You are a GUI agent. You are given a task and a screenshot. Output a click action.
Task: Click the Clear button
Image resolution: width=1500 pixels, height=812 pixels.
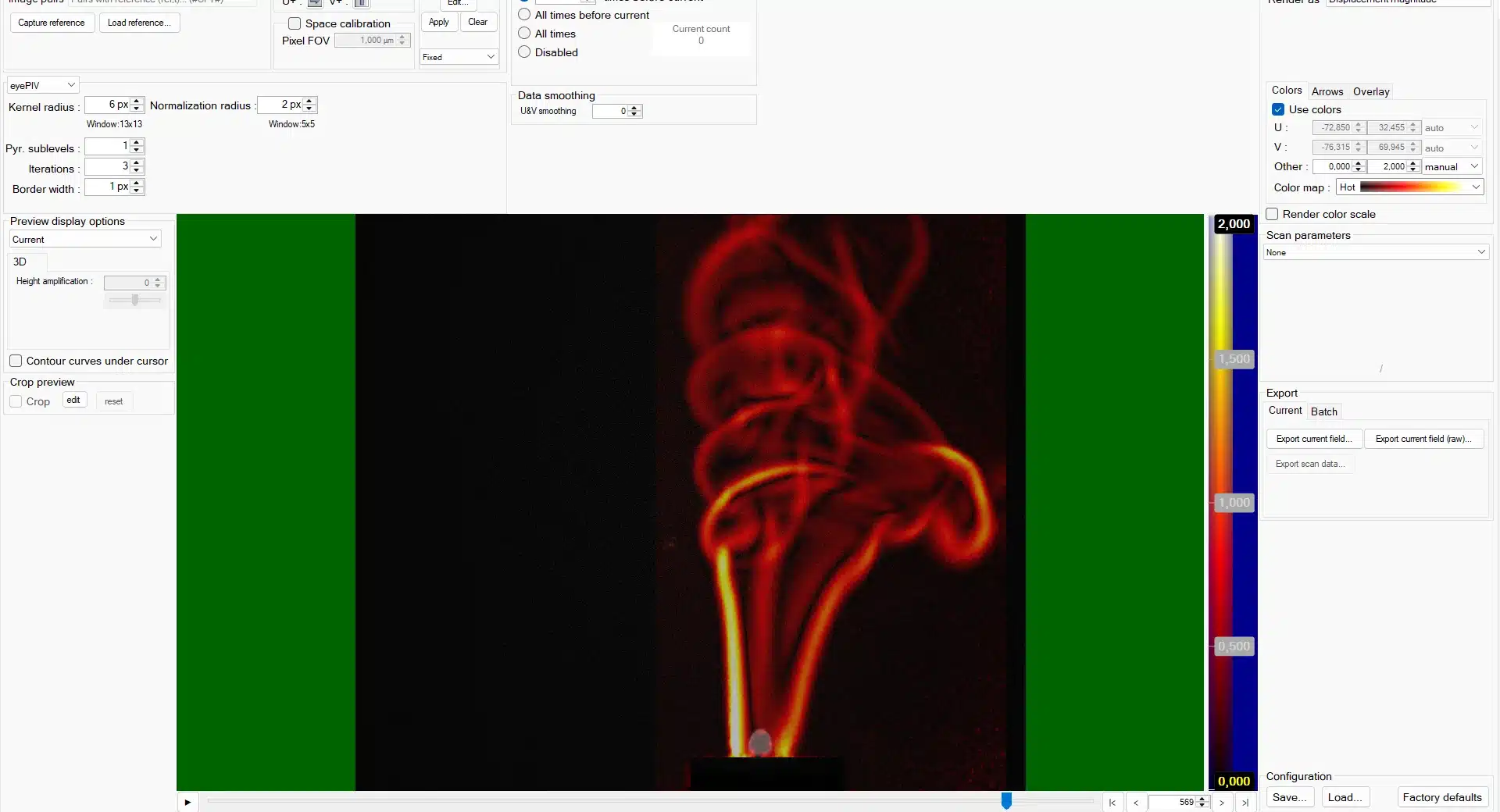pyautogui.click(x=478, y=22)
